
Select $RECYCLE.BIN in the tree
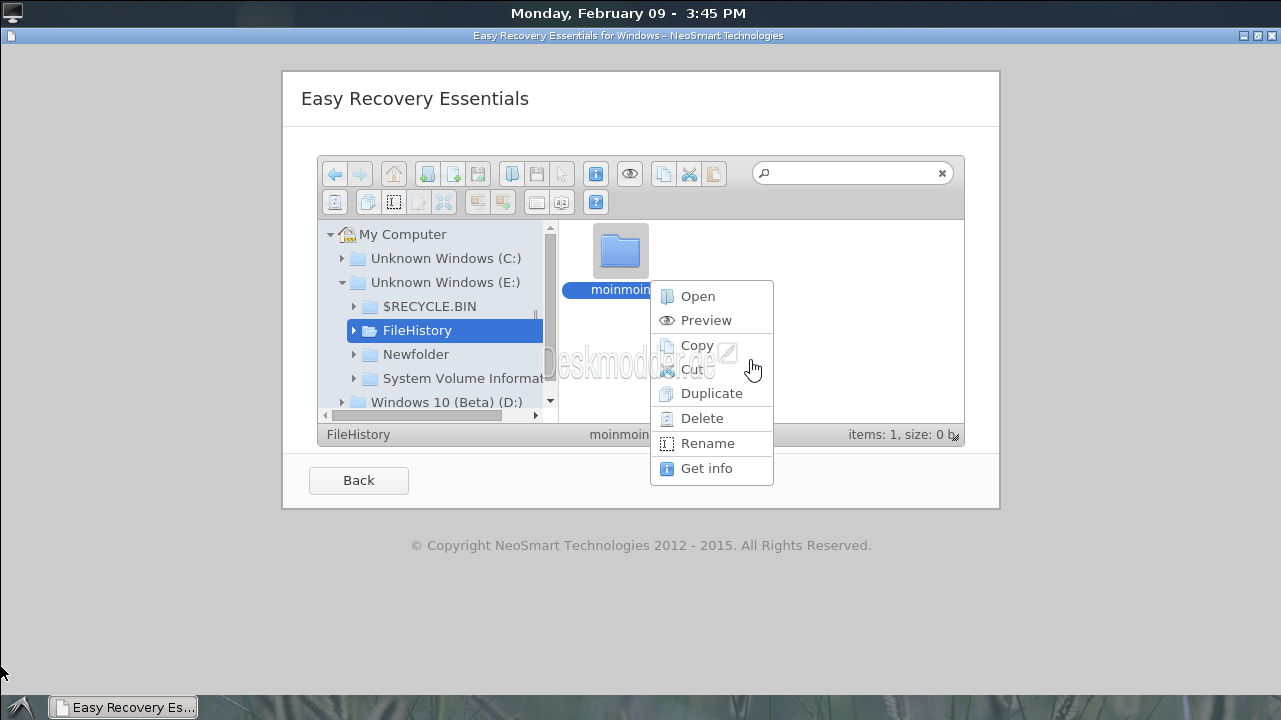click(x=429, y=306)
